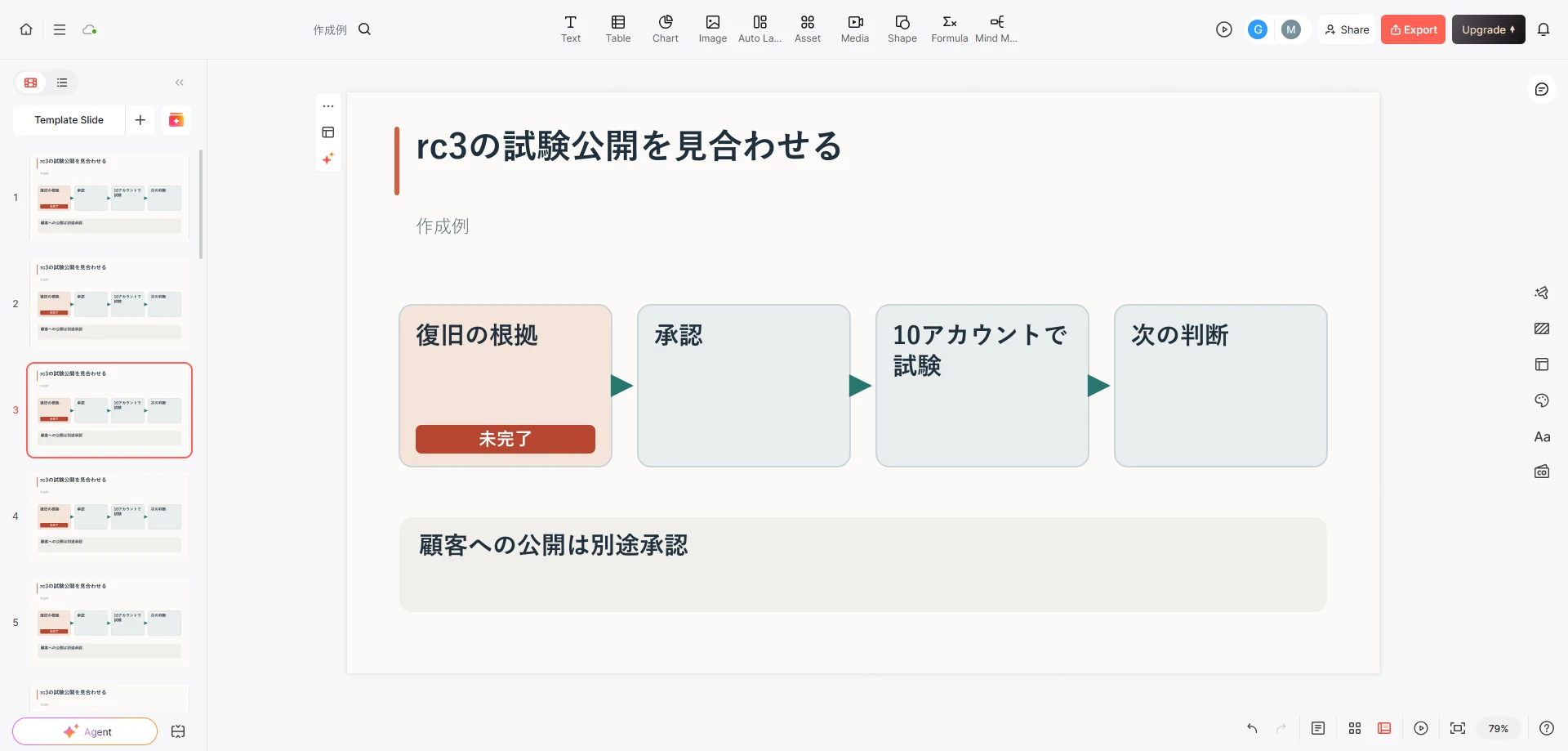Start slideshow from top bar play icon

(1224, 29)
